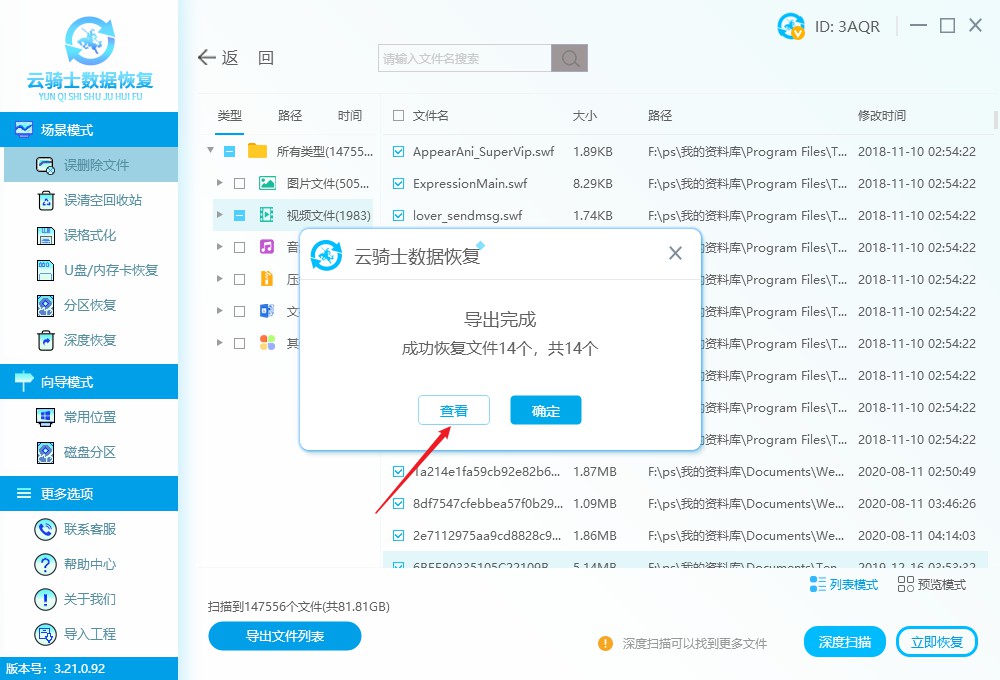Switch to the 路径 tab

[290, 115]
